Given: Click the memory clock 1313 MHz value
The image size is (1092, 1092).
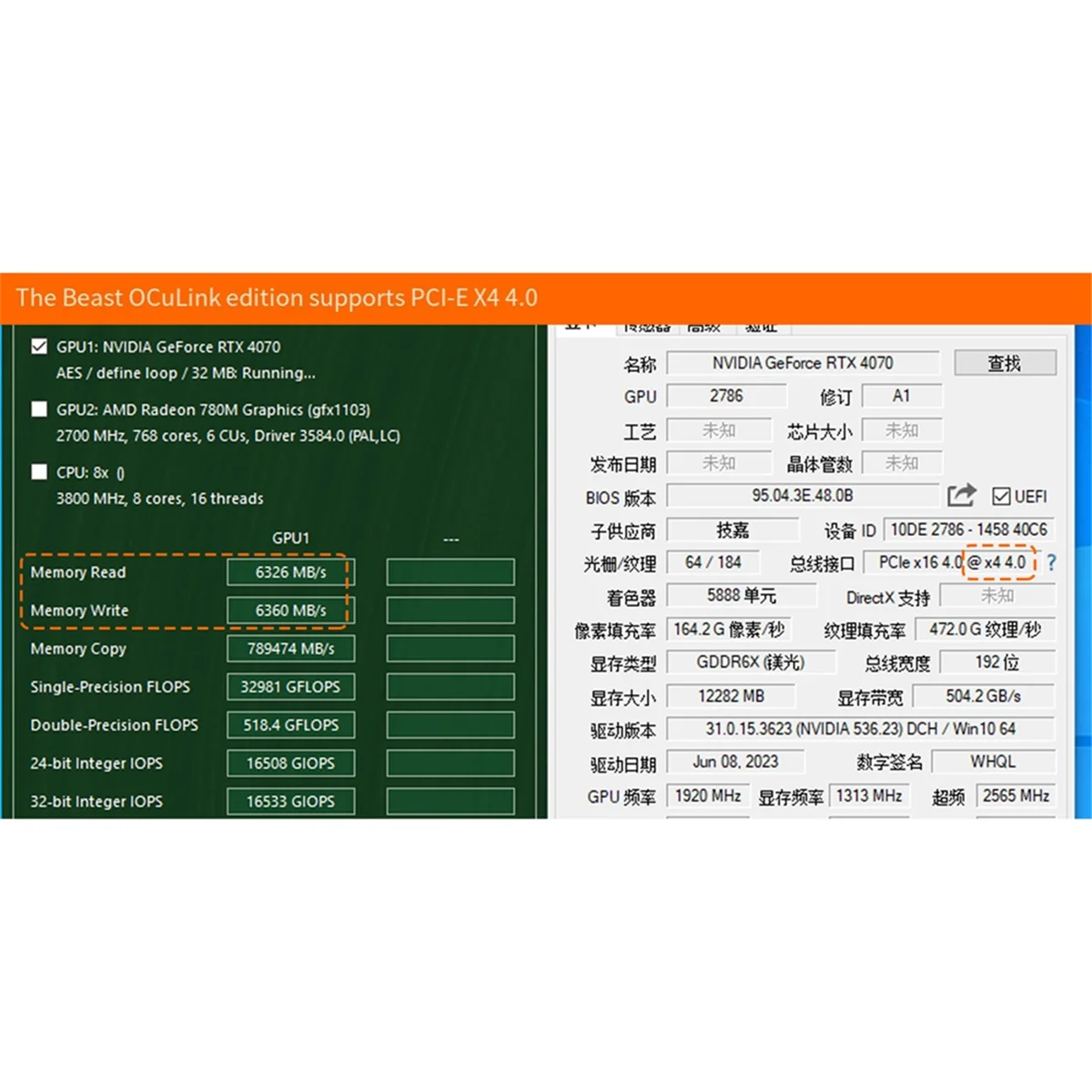Looking at the screenshot, I should pos(869,795).
